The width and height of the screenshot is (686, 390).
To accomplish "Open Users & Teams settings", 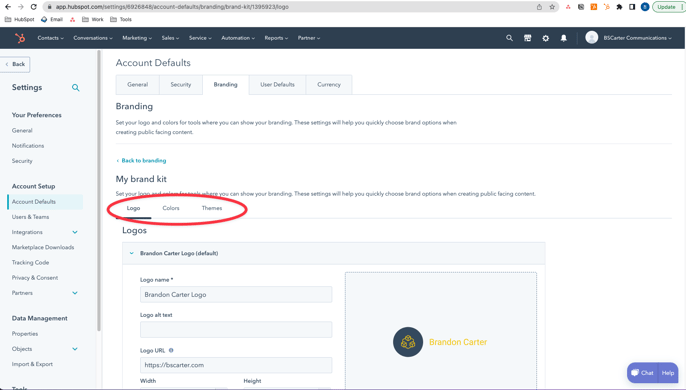I will 30,217.
